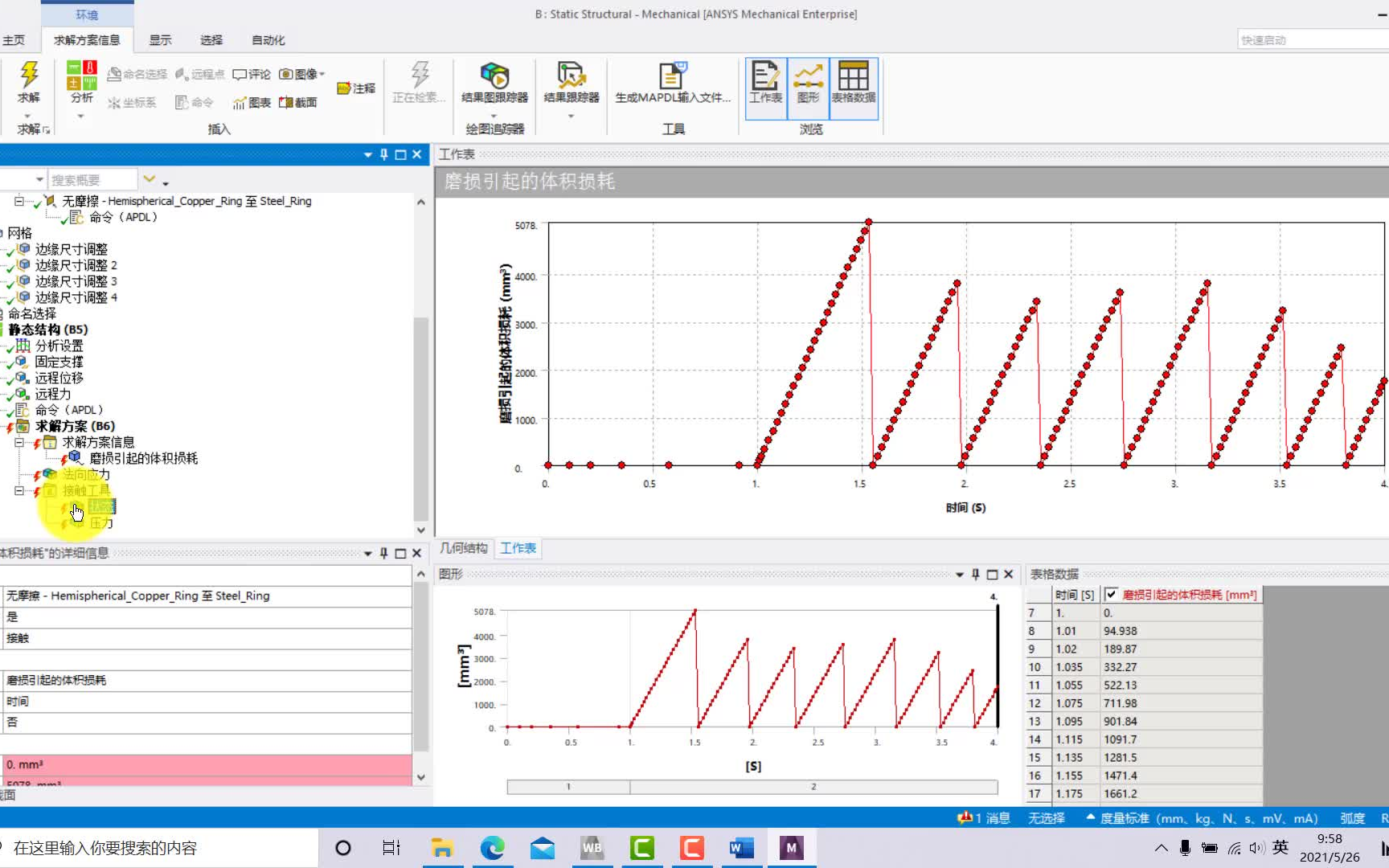Switch to the 选择 ribbon tab
1389x868 pixels.
(211, 40)
